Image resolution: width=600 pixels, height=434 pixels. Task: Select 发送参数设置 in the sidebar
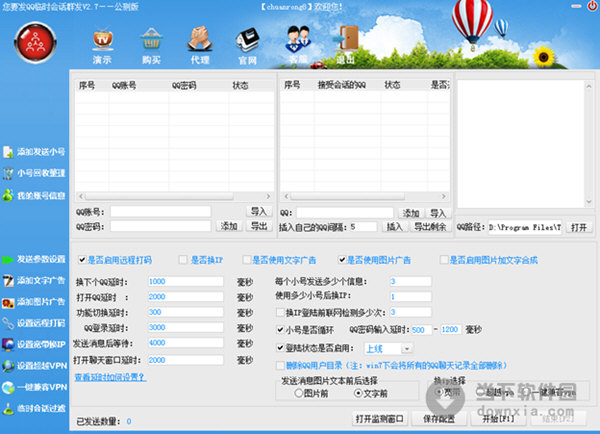(x=34, y=259)
